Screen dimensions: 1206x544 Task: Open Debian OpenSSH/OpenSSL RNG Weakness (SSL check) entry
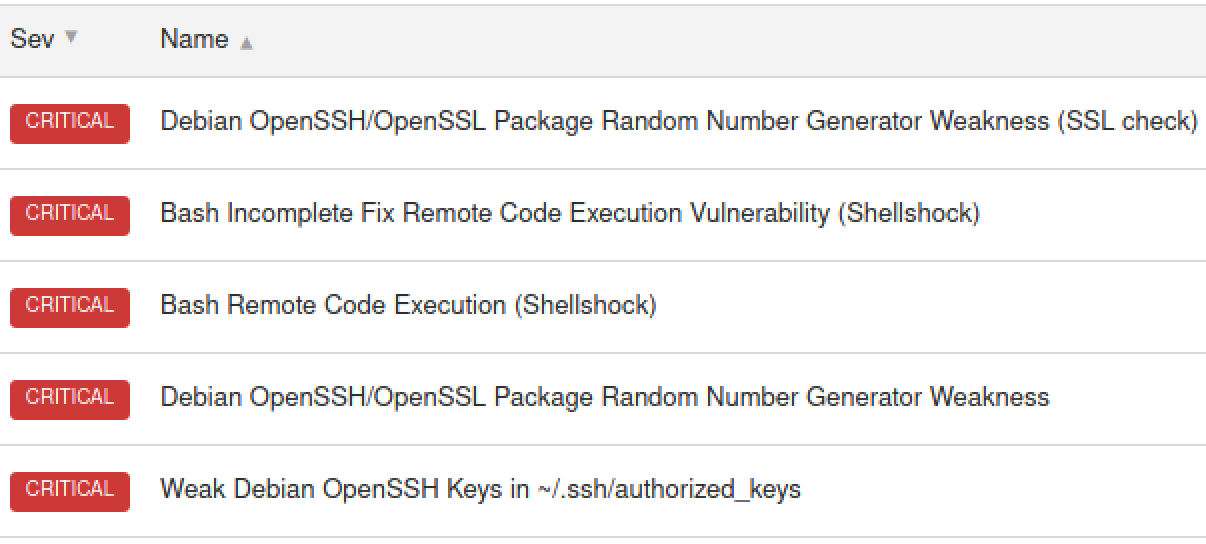(x=679, y=122)
